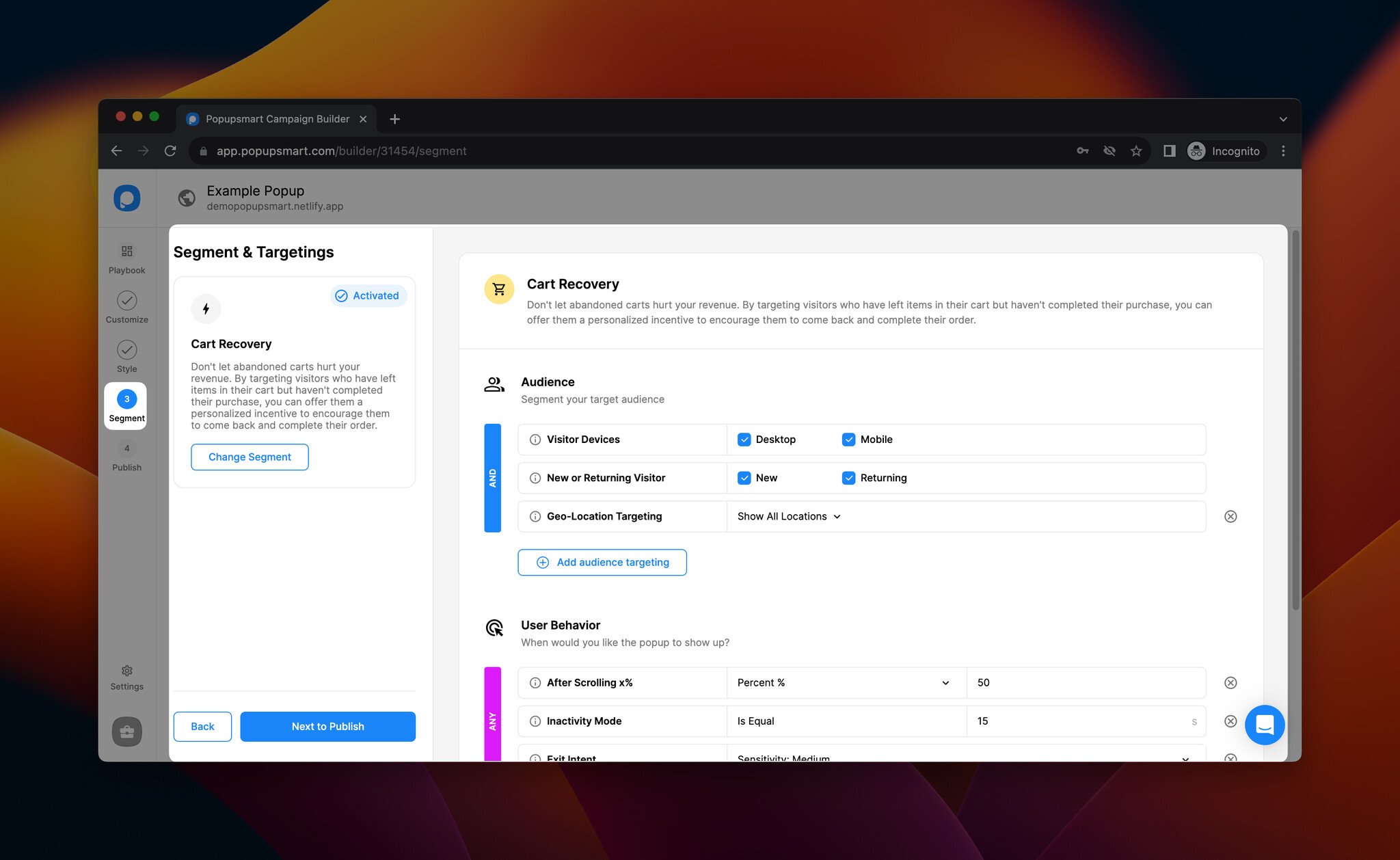Reload the browser page
1400x860 pixels.
[x=170, y=151]
